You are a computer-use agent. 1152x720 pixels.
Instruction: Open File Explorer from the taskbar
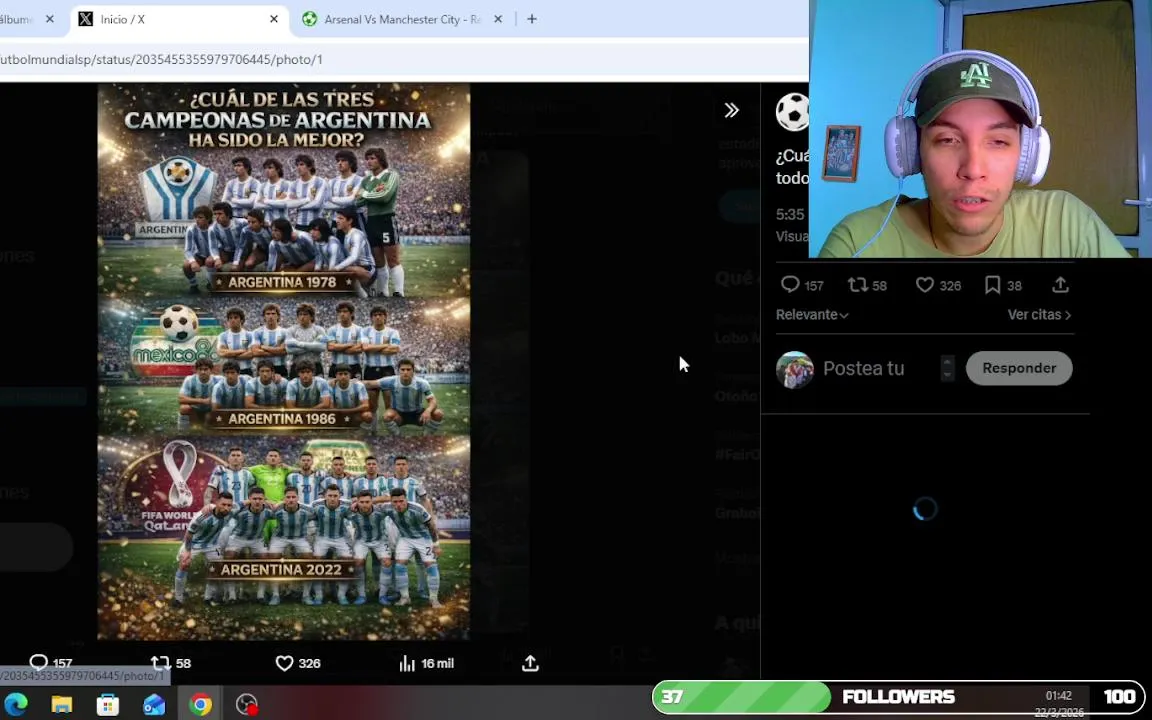[x=62, y=705]
